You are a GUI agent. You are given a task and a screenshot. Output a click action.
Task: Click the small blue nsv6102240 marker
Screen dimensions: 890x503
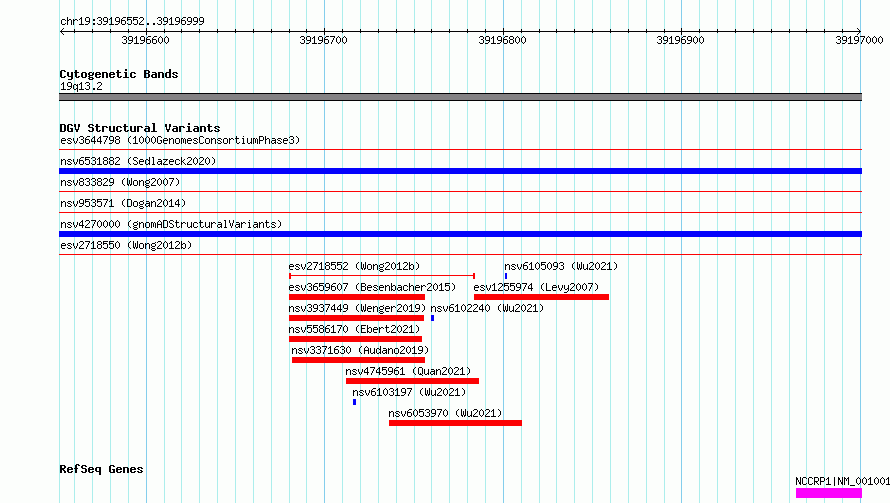pyautogui.click(x=433, y=318)
